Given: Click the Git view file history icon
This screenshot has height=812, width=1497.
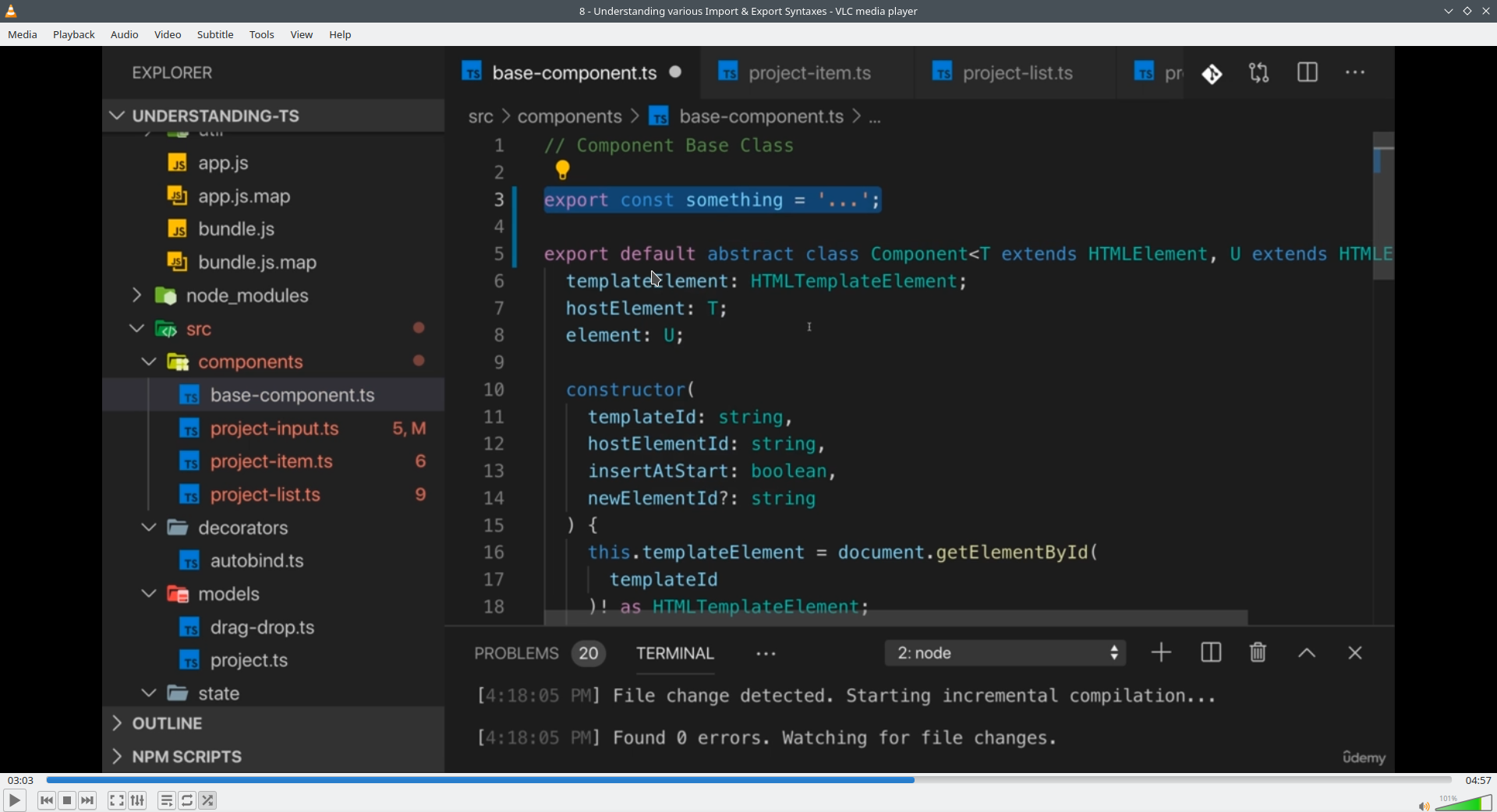Looking at the screenshot, I should 1212,74.
